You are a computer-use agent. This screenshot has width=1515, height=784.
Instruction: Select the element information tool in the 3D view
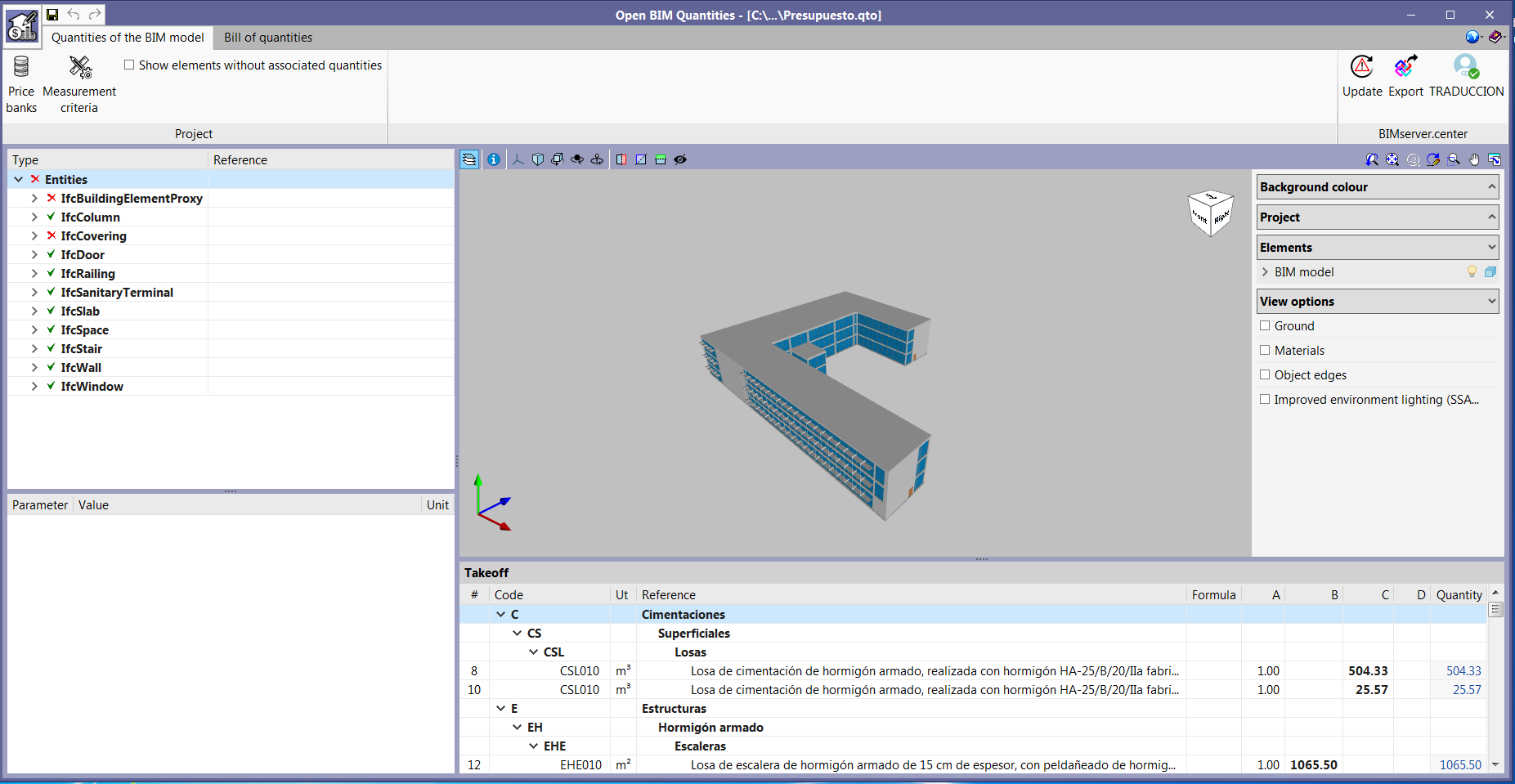[x=494, y=159]
